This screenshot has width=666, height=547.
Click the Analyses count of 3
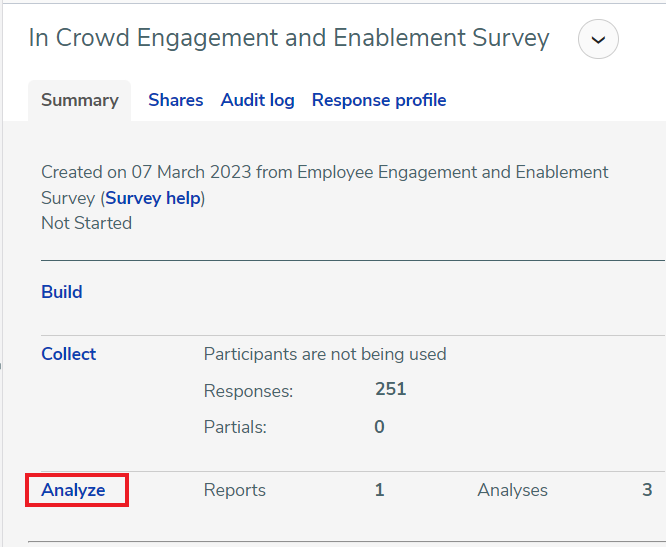[647, 490]
